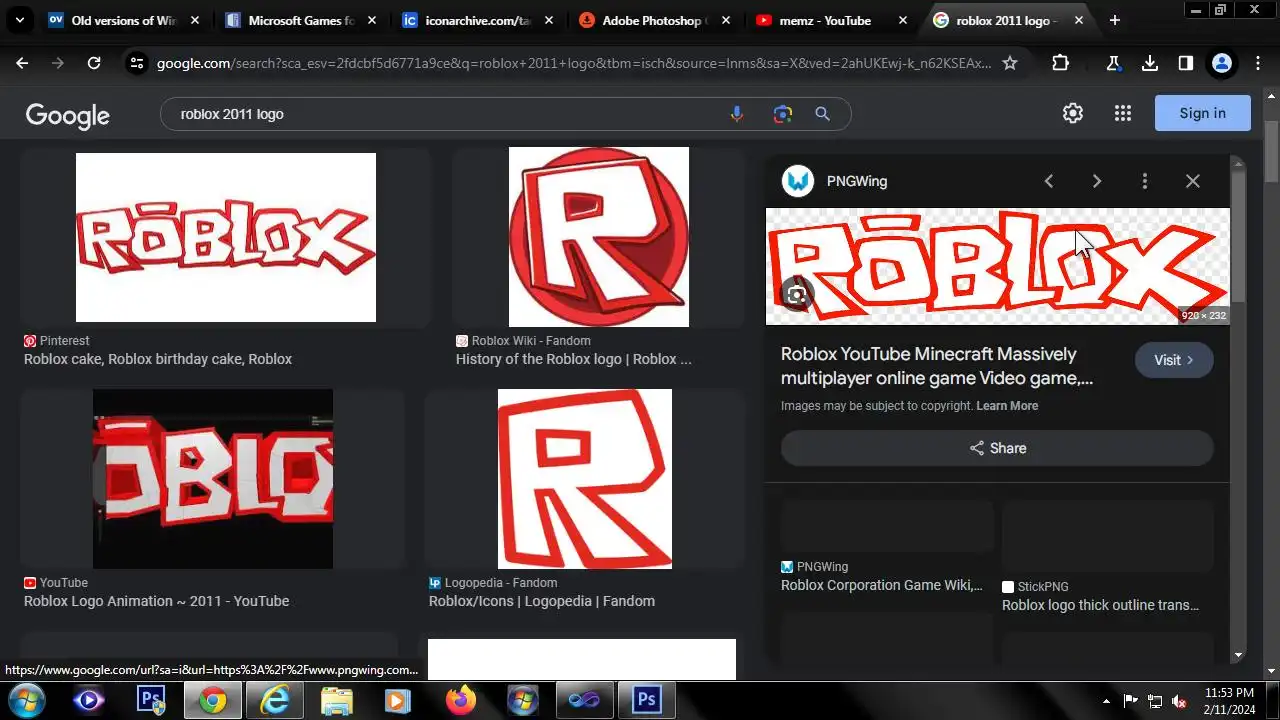Open the new tab plus button
The image size is (1280, 720).
click(1115, 20)
